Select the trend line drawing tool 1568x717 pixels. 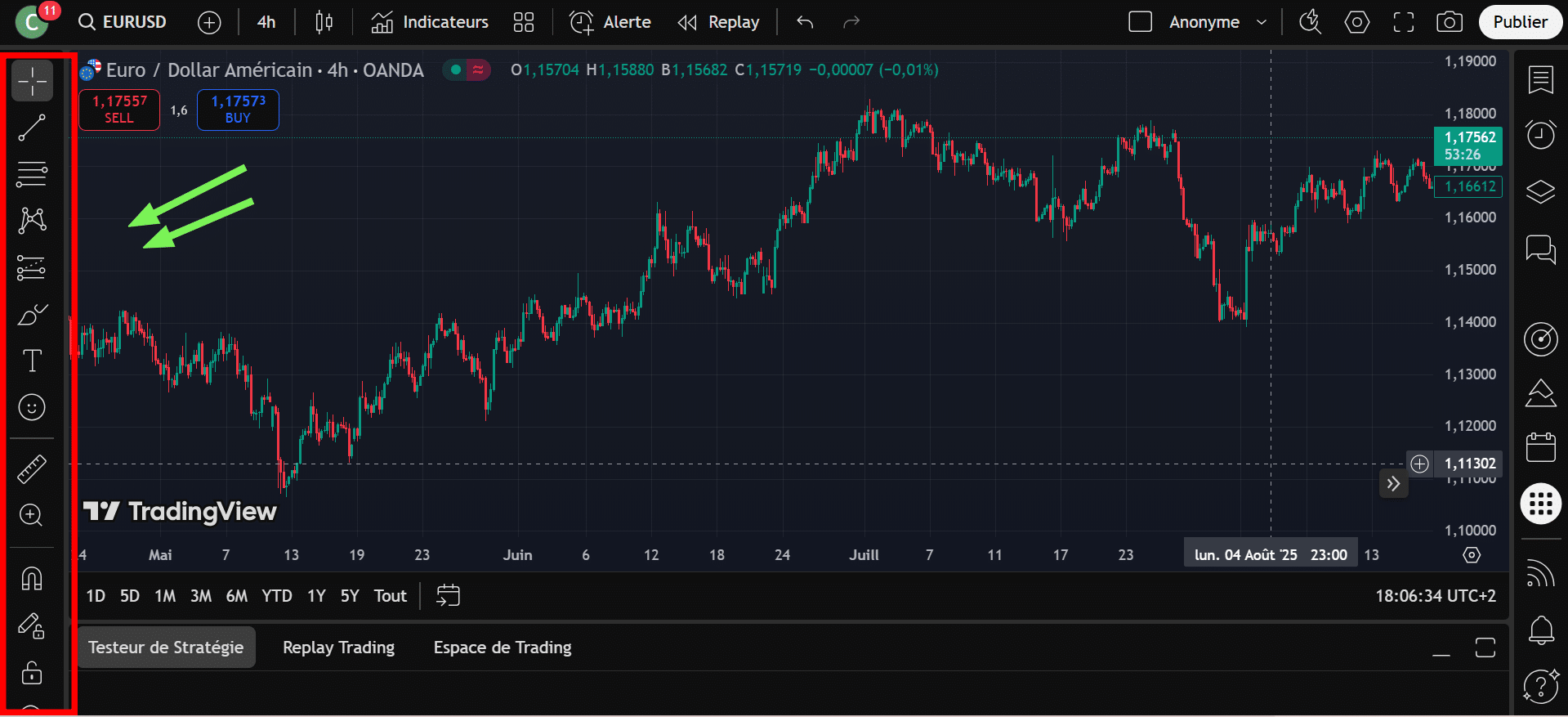coord(32,128)
